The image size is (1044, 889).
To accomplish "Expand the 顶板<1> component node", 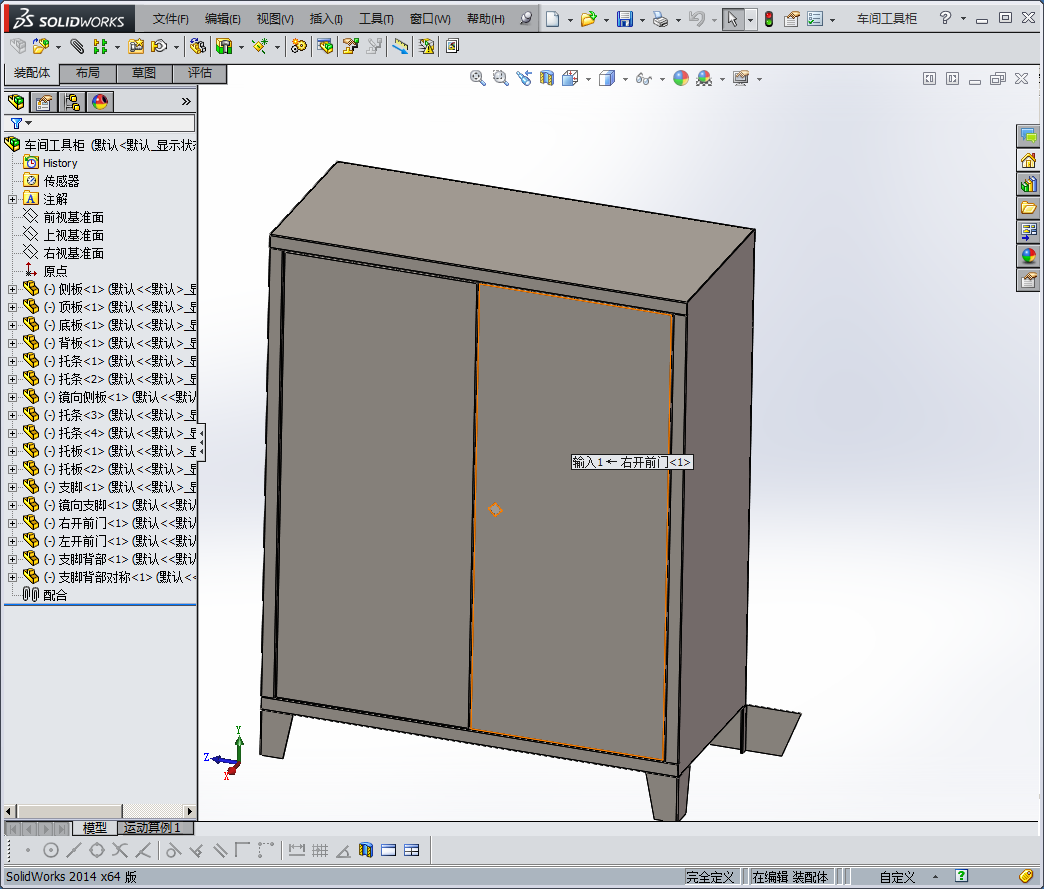I will point(12,307).
